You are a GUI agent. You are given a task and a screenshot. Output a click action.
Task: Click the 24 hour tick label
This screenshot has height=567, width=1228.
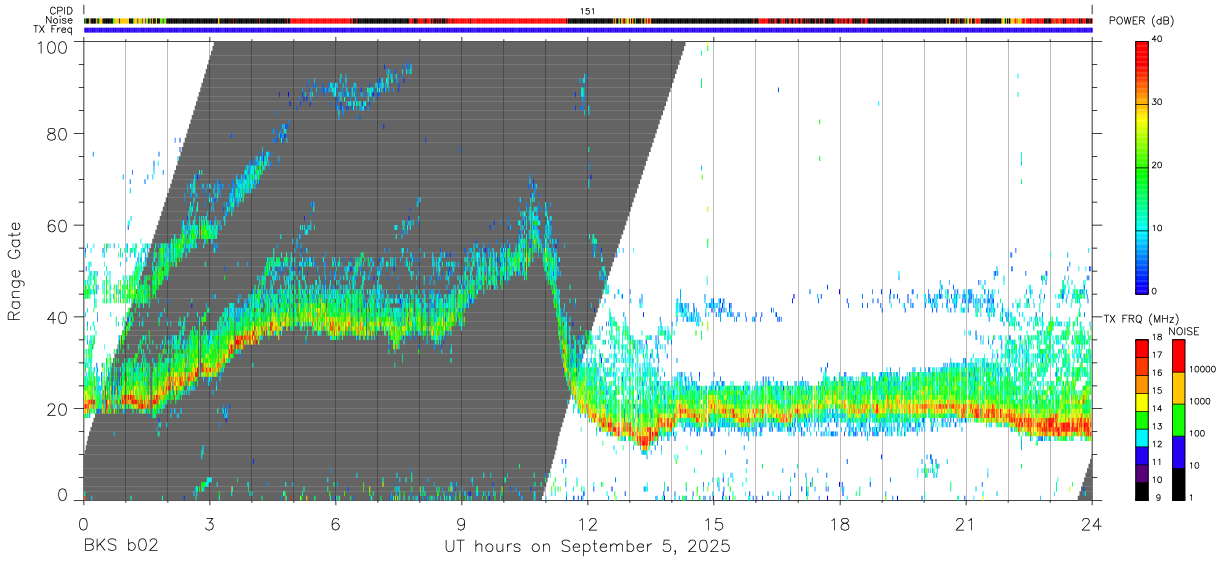[1092, 524]
